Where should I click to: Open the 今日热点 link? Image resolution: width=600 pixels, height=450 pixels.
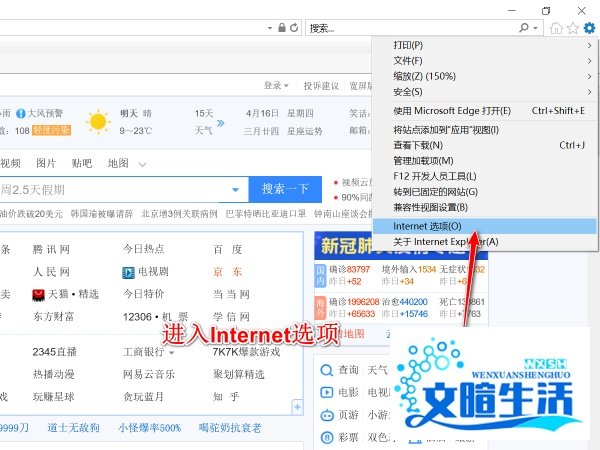coord(143,249)
